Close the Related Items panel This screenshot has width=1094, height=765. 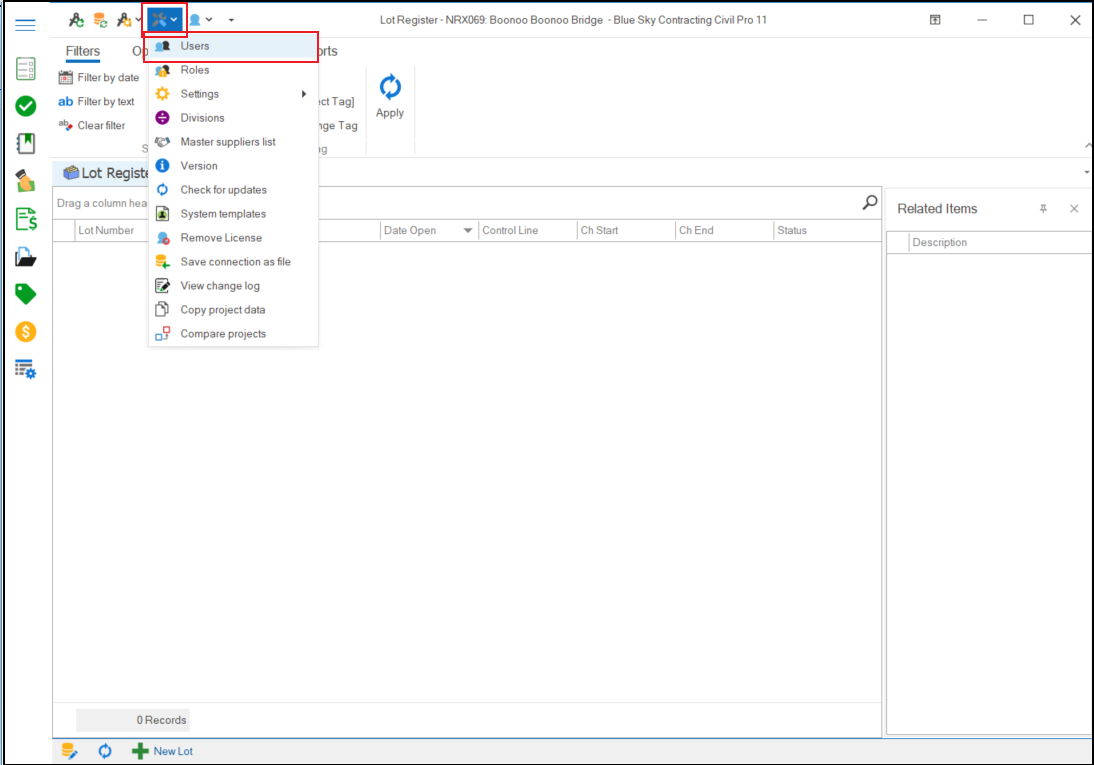pos(1074,209)
